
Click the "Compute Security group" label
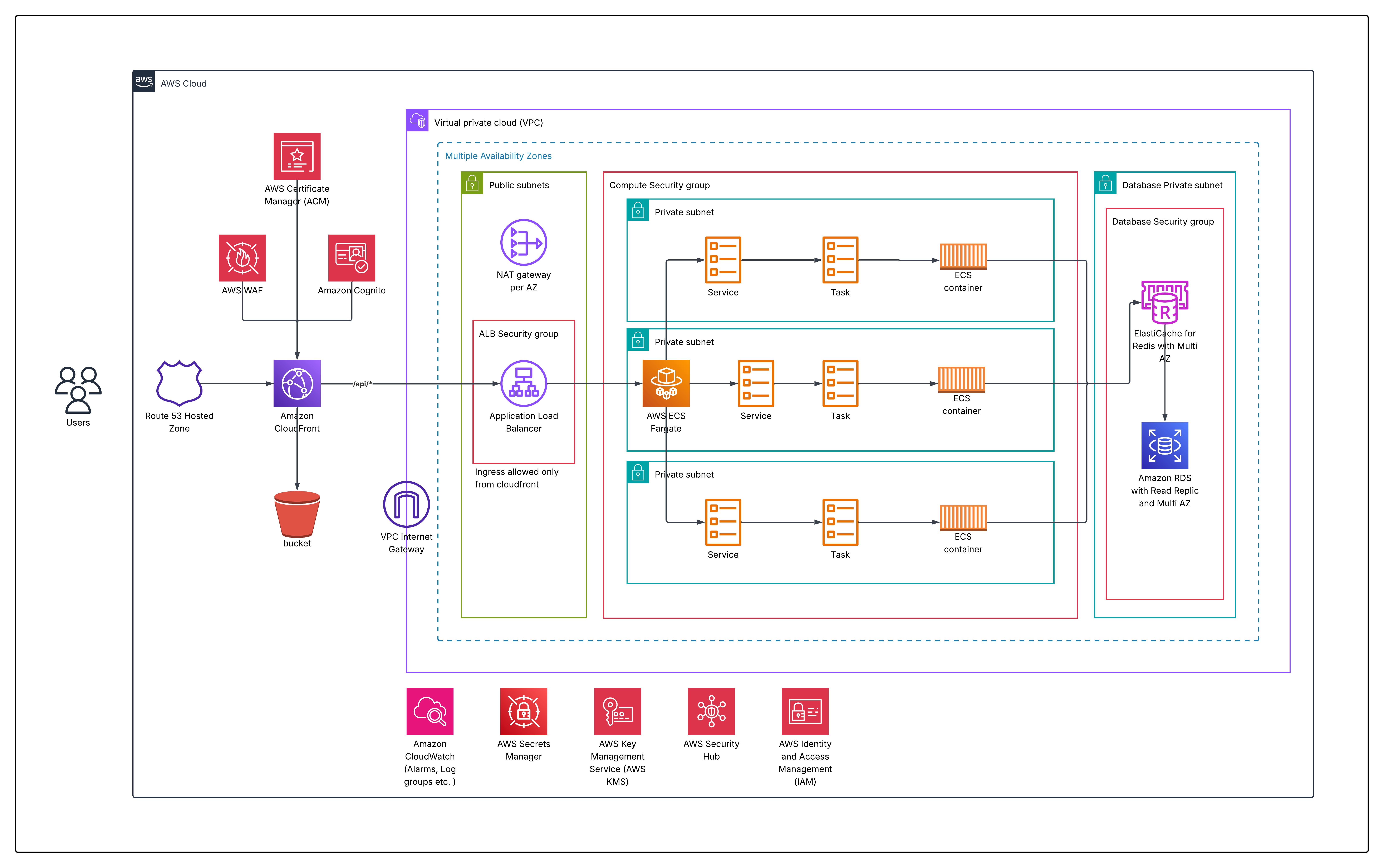coord(659,185)
